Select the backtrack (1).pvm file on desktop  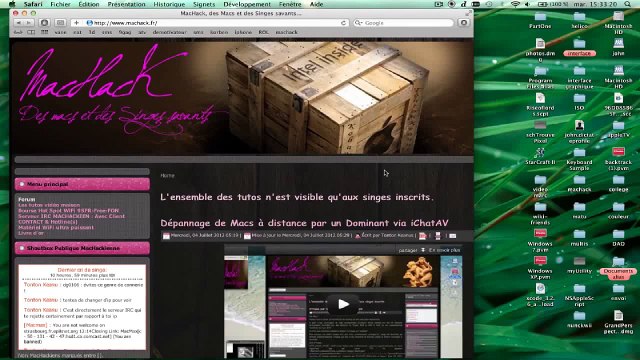(618, 159)
